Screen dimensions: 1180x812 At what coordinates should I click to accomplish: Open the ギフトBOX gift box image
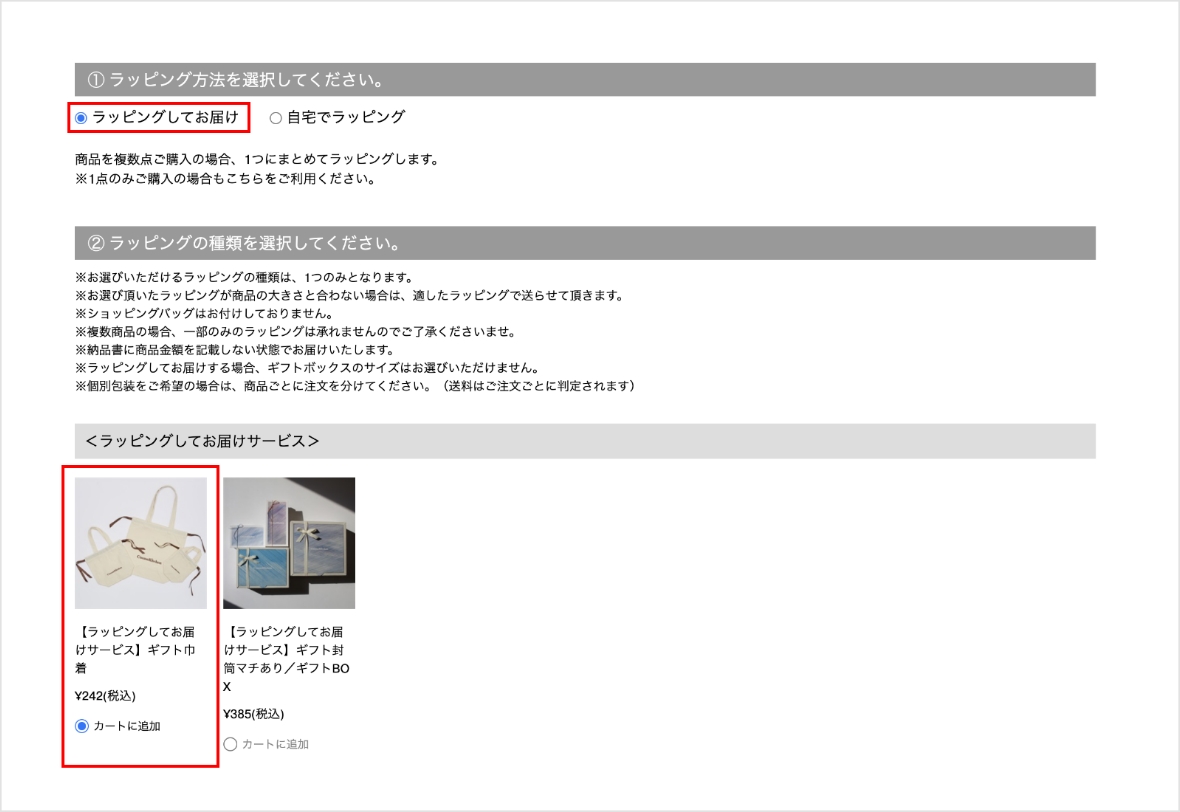pos(289,543)
